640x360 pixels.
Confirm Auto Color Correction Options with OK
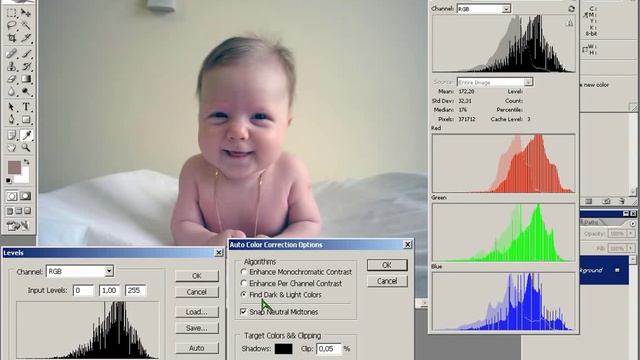[x=387, y=265]
